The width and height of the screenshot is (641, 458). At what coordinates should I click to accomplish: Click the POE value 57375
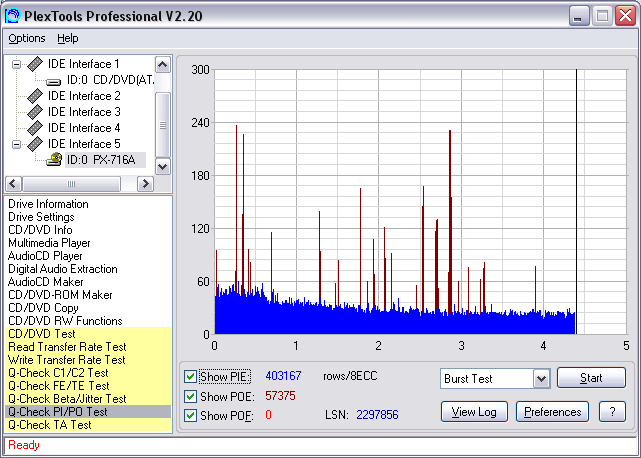click(x=280, y=395)
